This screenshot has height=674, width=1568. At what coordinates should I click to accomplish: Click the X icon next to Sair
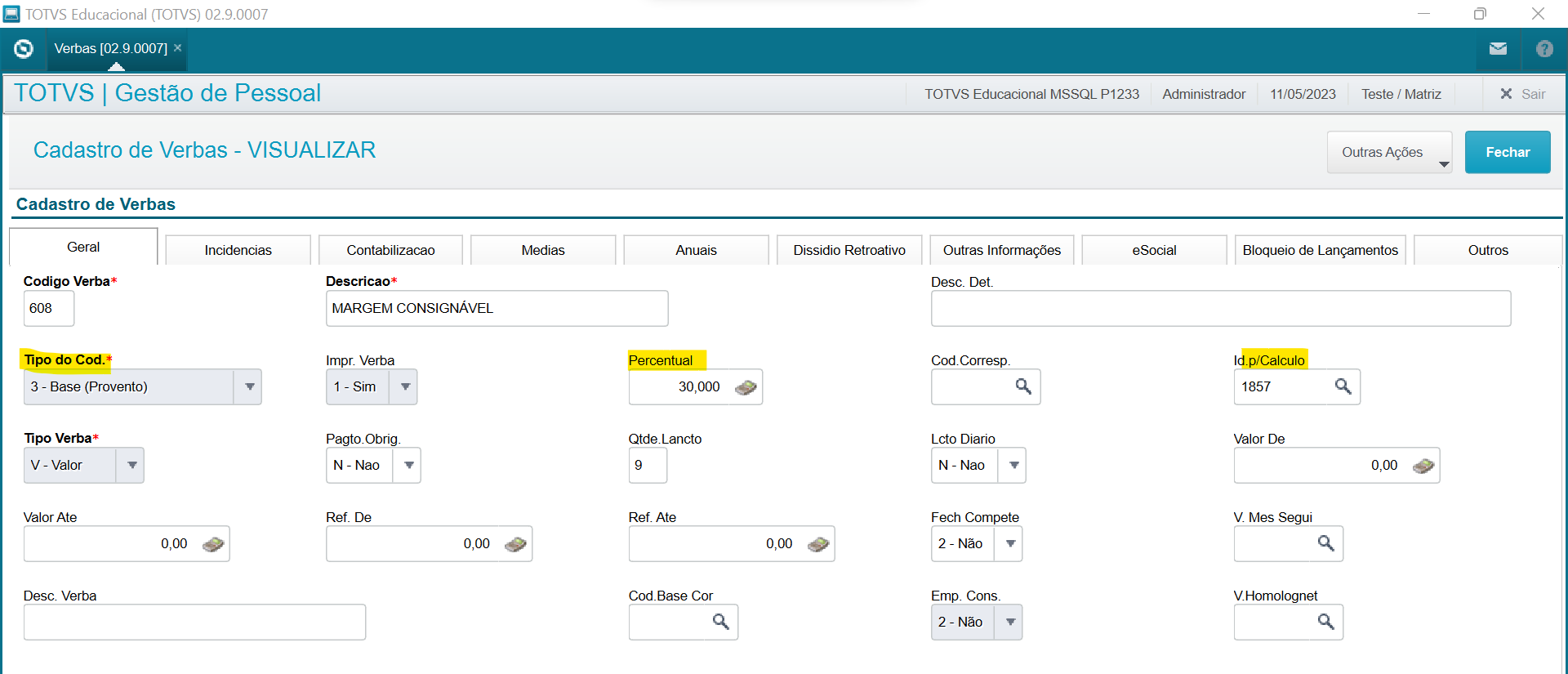tap(1506, 94)
